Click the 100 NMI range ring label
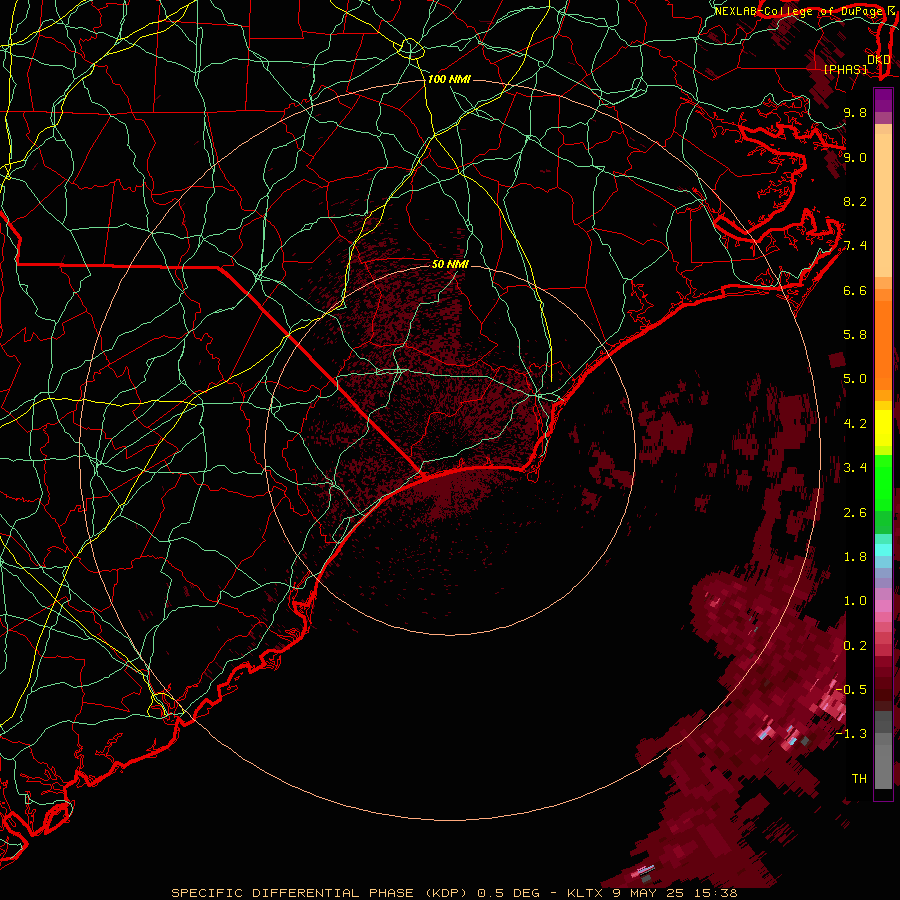Viewport: 900px width, 900px height. pyautogui.click(x=449, y=79)
